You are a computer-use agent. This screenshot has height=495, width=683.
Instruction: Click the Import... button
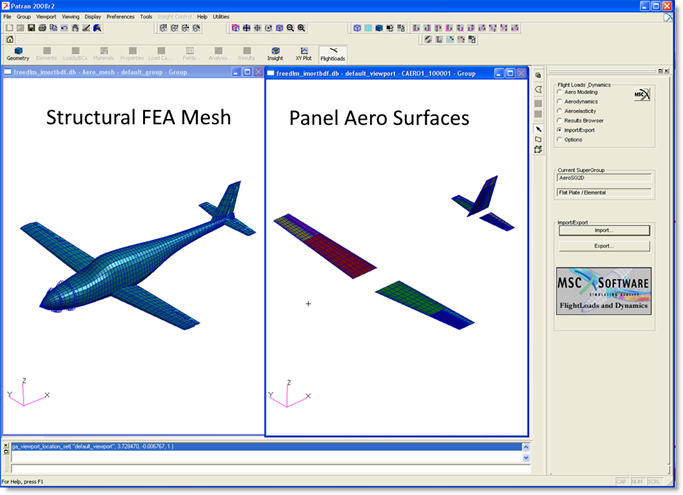[x=604, y=230]
